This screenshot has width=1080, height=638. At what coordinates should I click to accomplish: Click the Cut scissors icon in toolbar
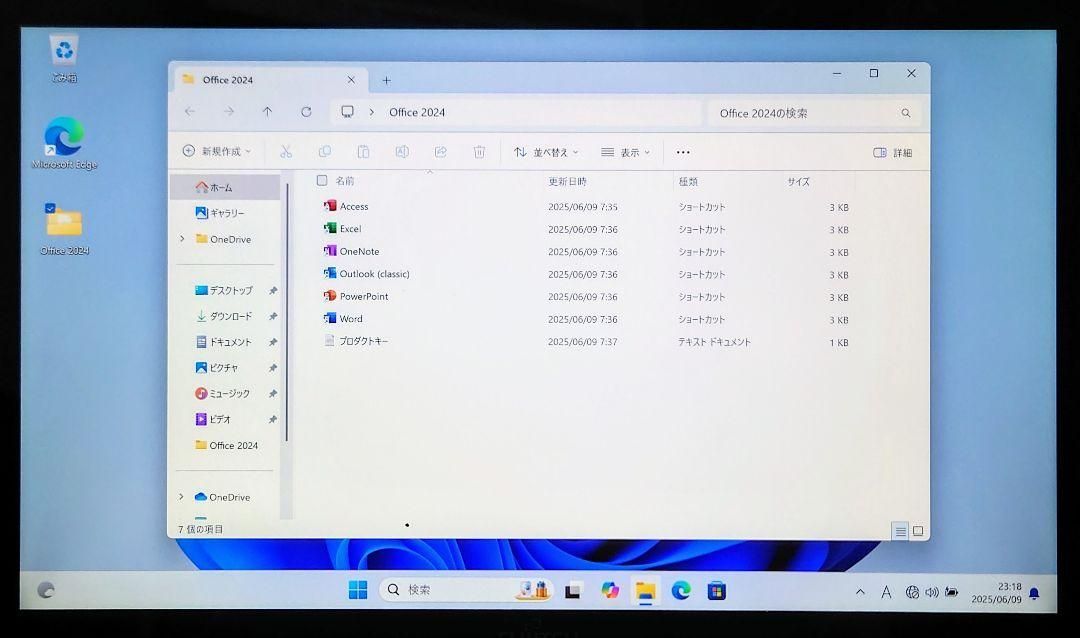pos(285,152)
